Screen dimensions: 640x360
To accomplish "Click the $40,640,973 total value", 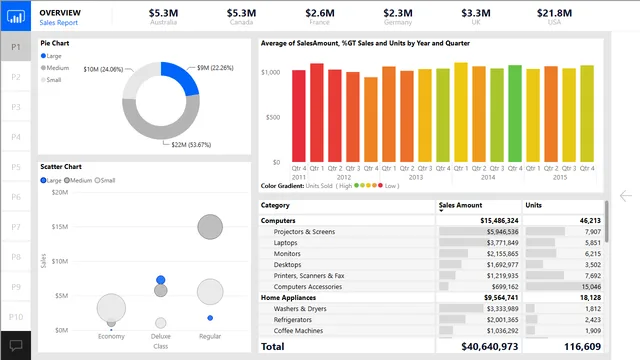I will point(489,347).
